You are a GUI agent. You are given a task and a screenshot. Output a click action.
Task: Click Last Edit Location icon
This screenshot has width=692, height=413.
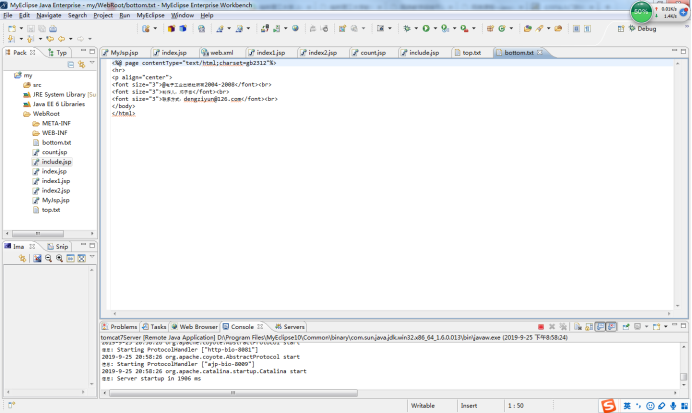[x=50, y=39]
